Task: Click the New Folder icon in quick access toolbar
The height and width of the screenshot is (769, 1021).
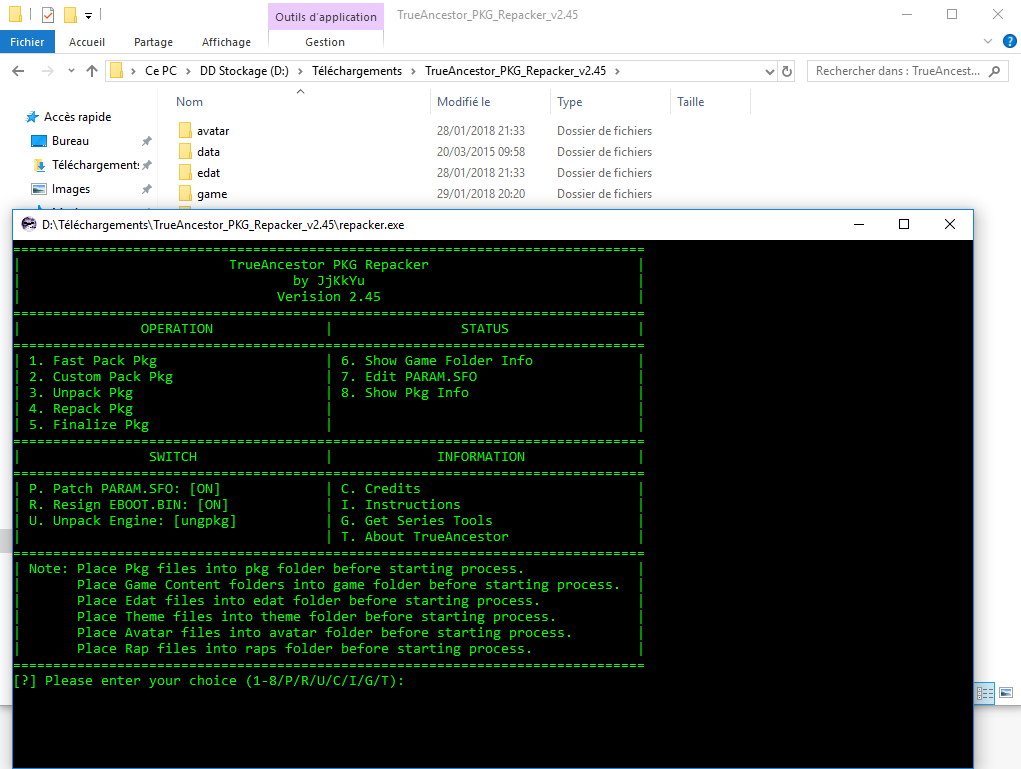Action: [x=70, y=14]
